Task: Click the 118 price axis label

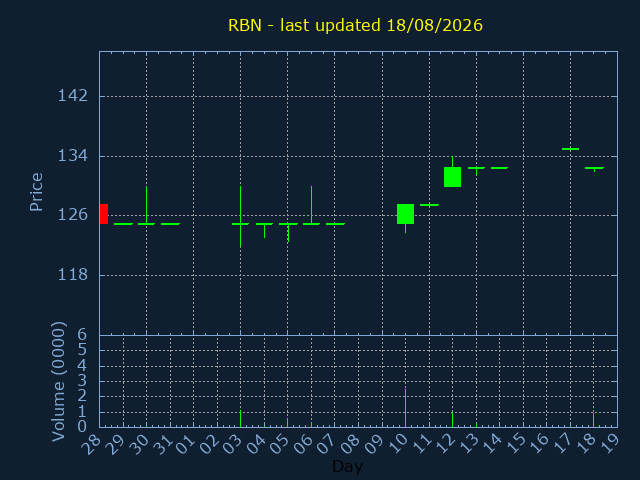Action: (x=73, y=275)
